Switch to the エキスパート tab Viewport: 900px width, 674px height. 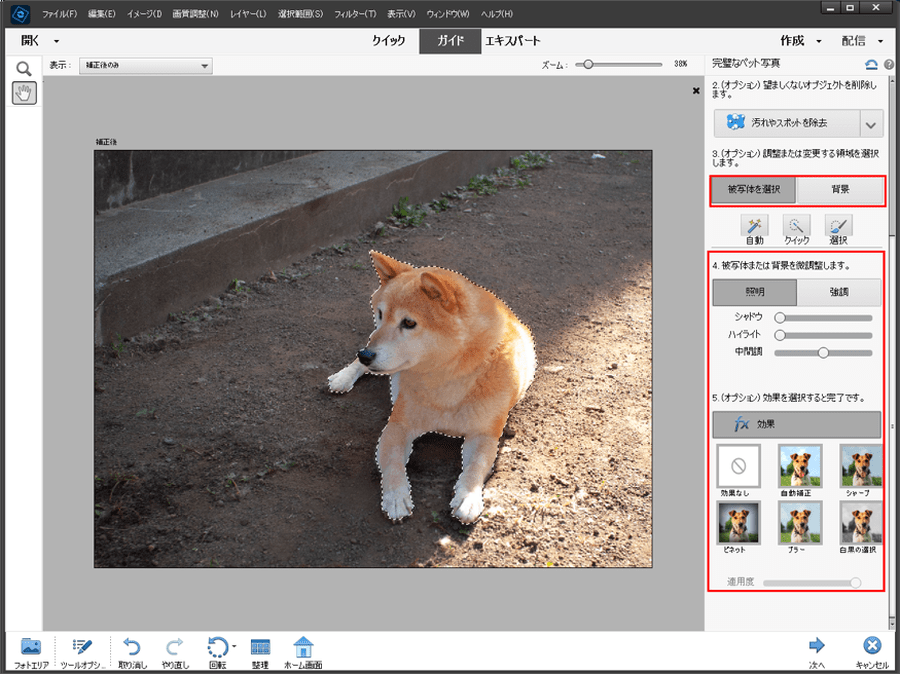point(513,41)
